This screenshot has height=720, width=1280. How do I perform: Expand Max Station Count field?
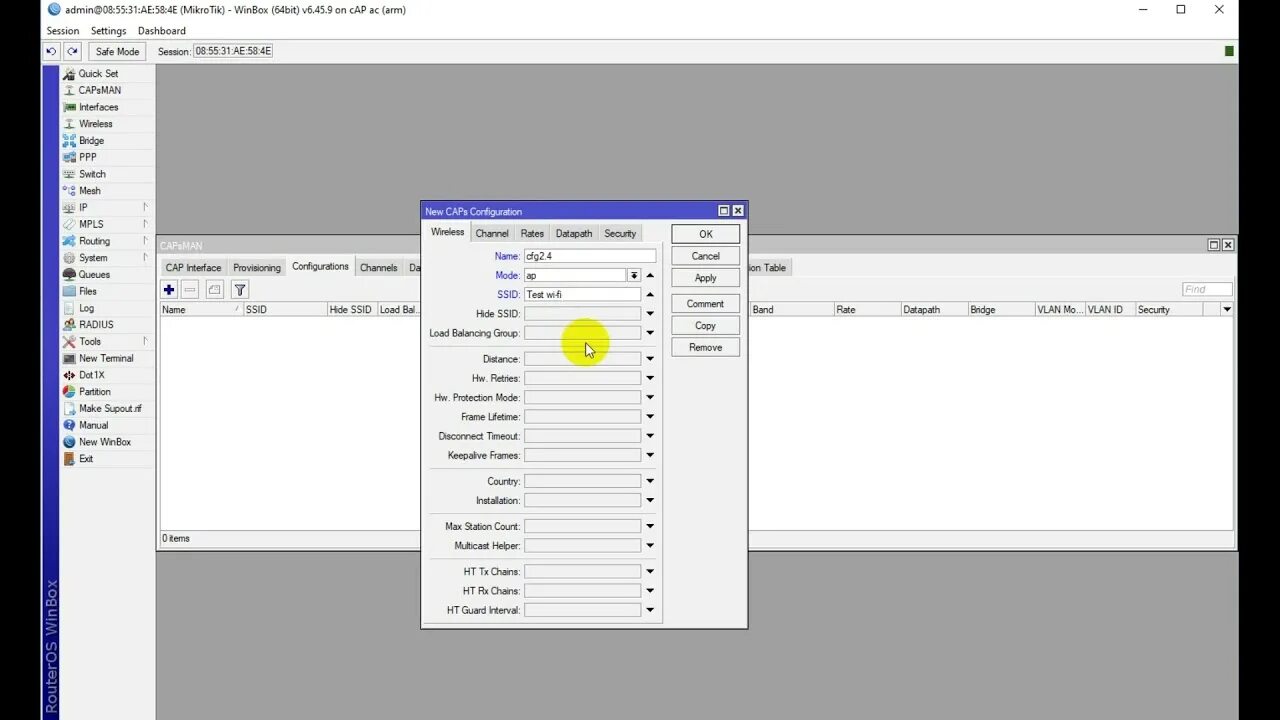(650, 526)
